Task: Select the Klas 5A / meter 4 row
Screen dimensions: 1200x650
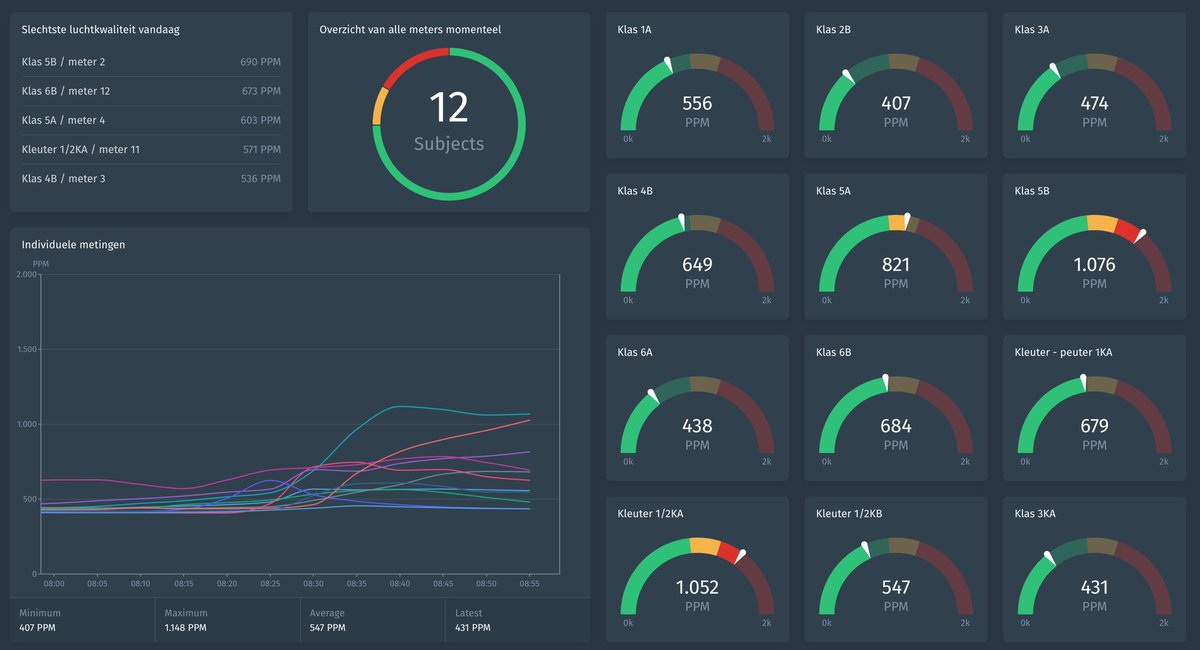Action: [x=151, y=120]
